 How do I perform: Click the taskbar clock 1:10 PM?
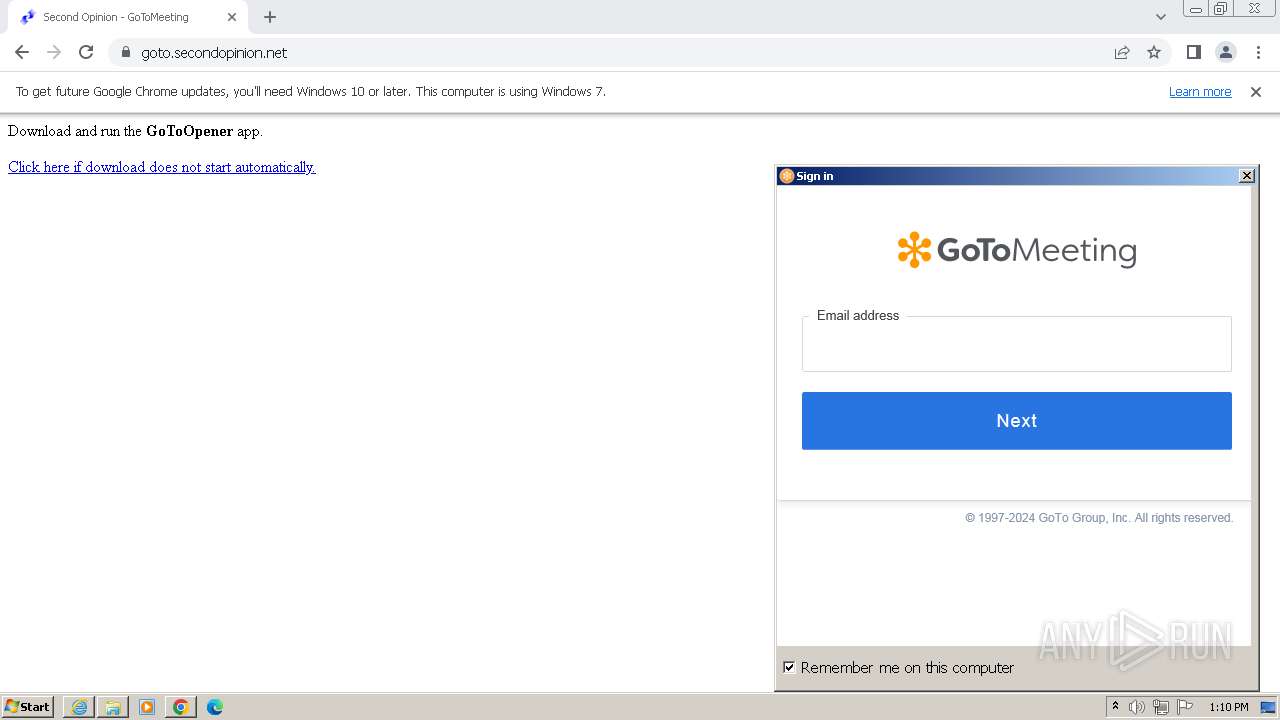point(1229,707)
